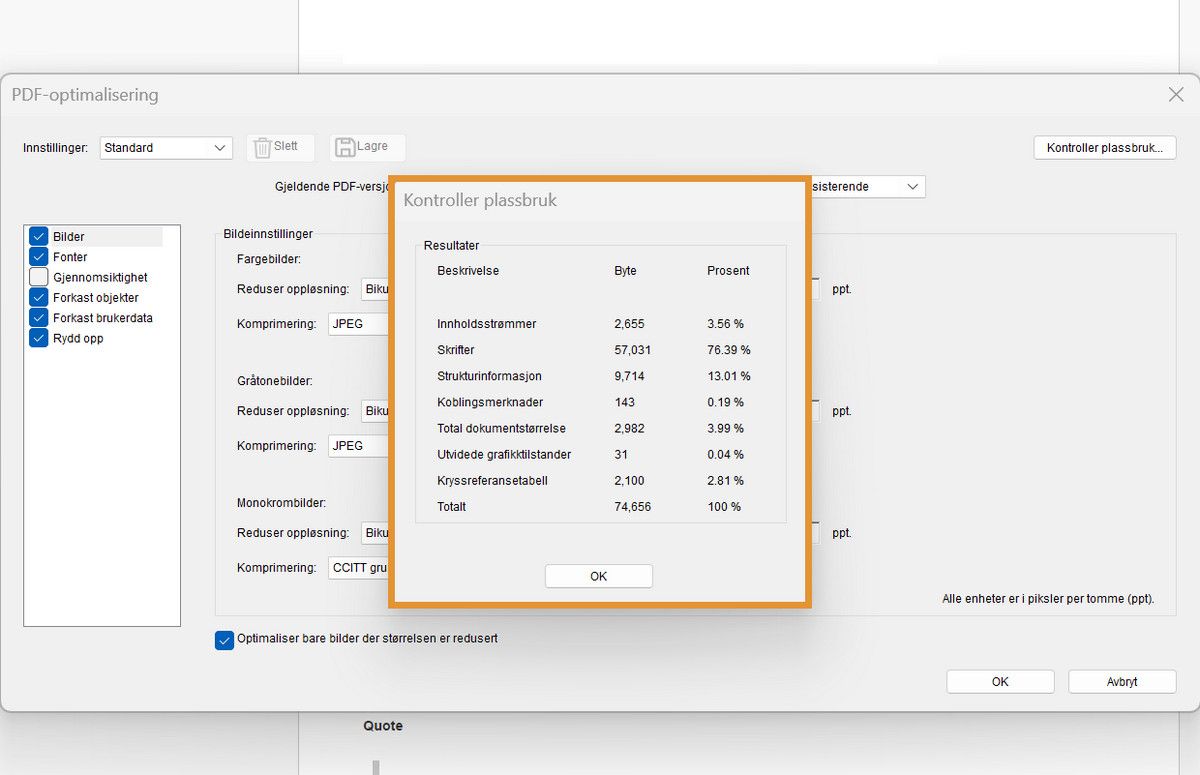Open the Innstillinger Standard dropdown
The height and width of the screenshot is (775, 1200).
pos(166,147)
